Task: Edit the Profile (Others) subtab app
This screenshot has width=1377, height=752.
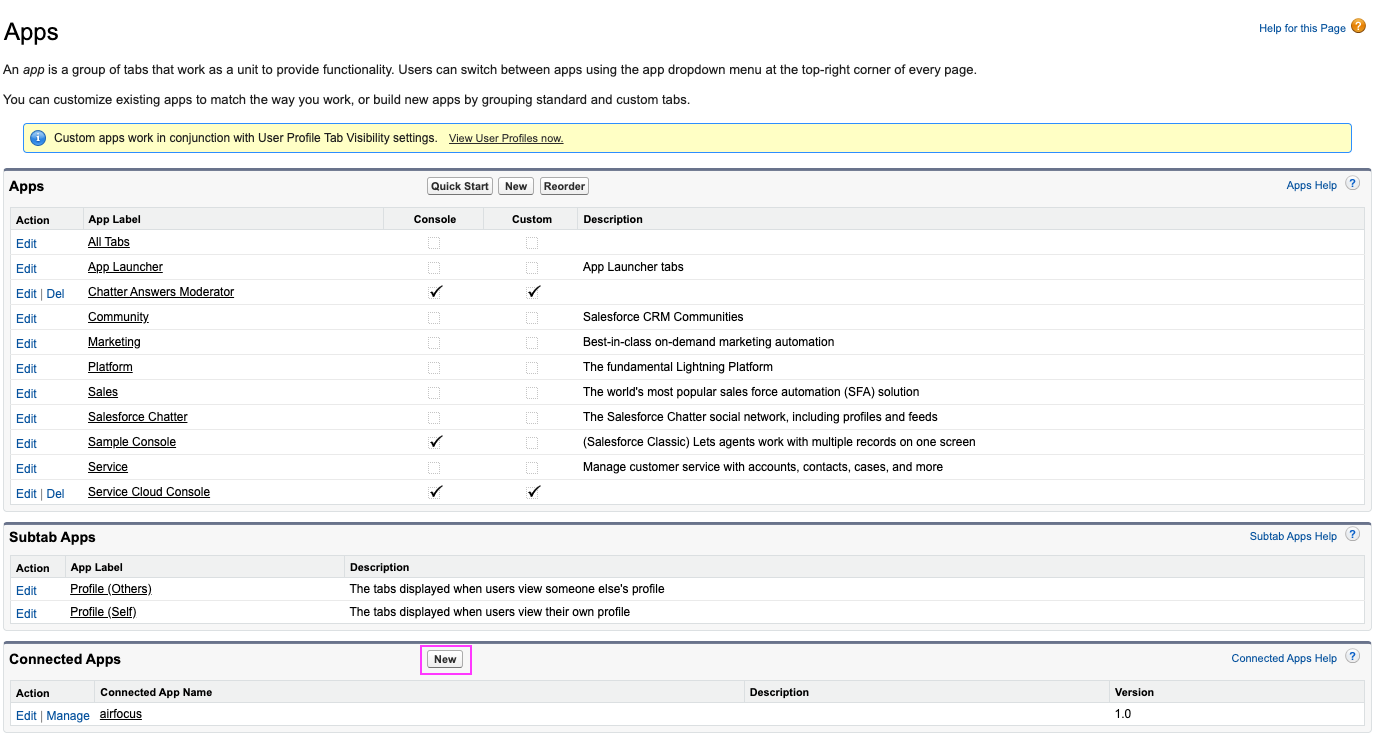Action: [26, 590]
